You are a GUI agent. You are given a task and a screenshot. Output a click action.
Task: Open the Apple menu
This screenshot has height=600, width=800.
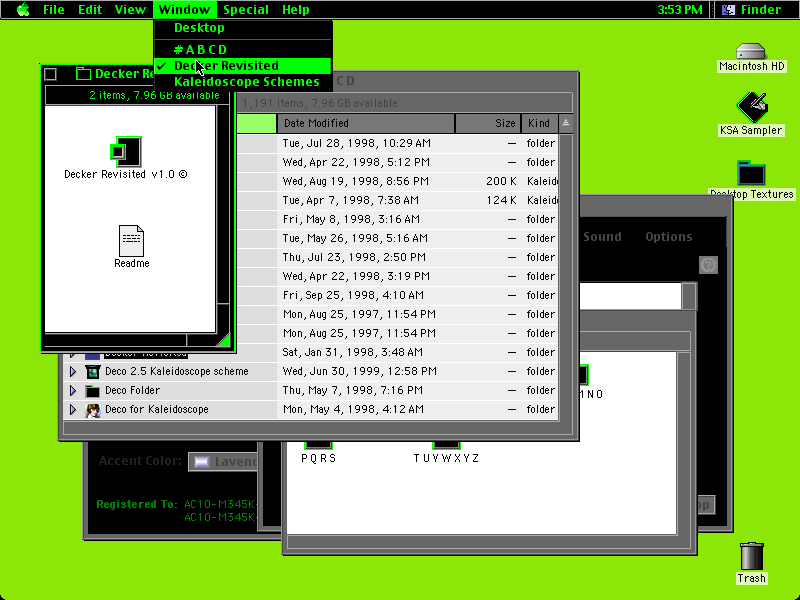[x=23, y=9]
